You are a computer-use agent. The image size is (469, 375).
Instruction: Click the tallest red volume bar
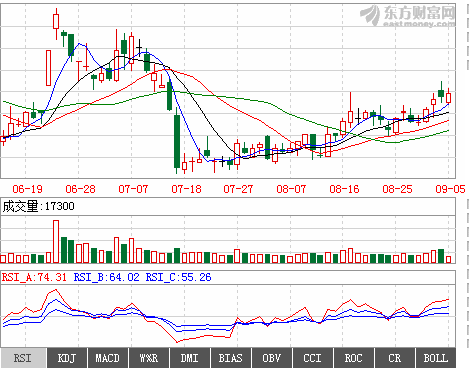56,242
